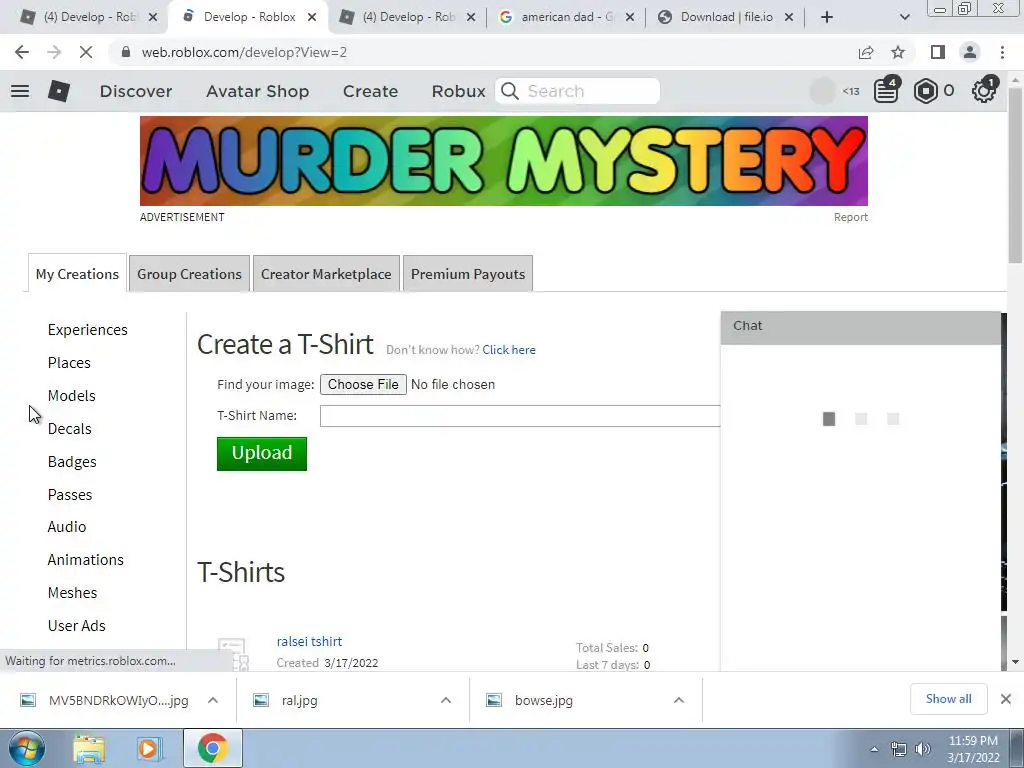The width and height of the screenshot is (1024, 768).
Task: Close the downloads bar
Action: (x=1006, y=699)
